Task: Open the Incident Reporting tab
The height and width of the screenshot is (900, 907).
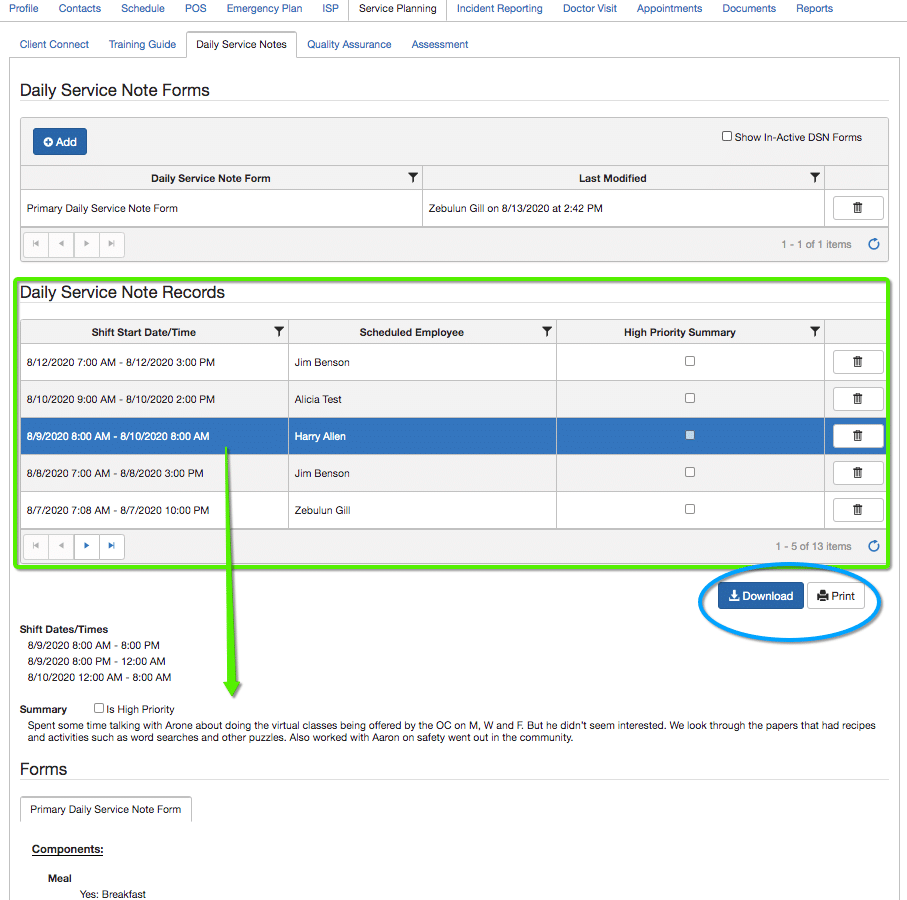Action: (499, 8)
